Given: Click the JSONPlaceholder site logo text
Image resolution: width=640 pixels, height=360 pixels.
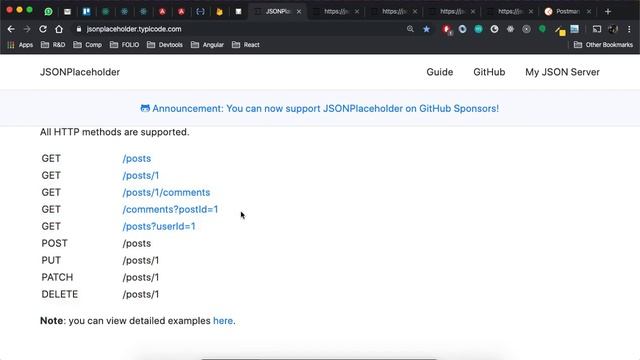Looking at the screenshot, I should pos(80,72).
